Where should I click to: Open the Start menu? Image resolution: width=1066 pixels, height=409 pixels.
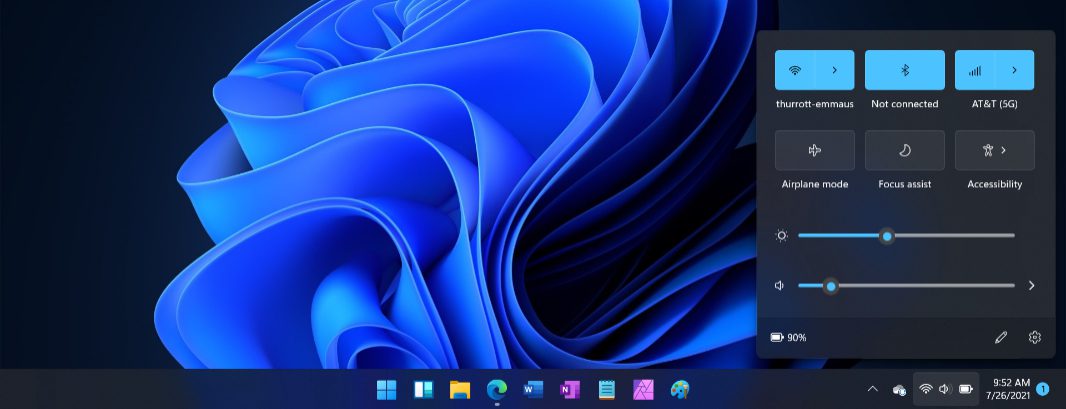[x=386, y=389]
